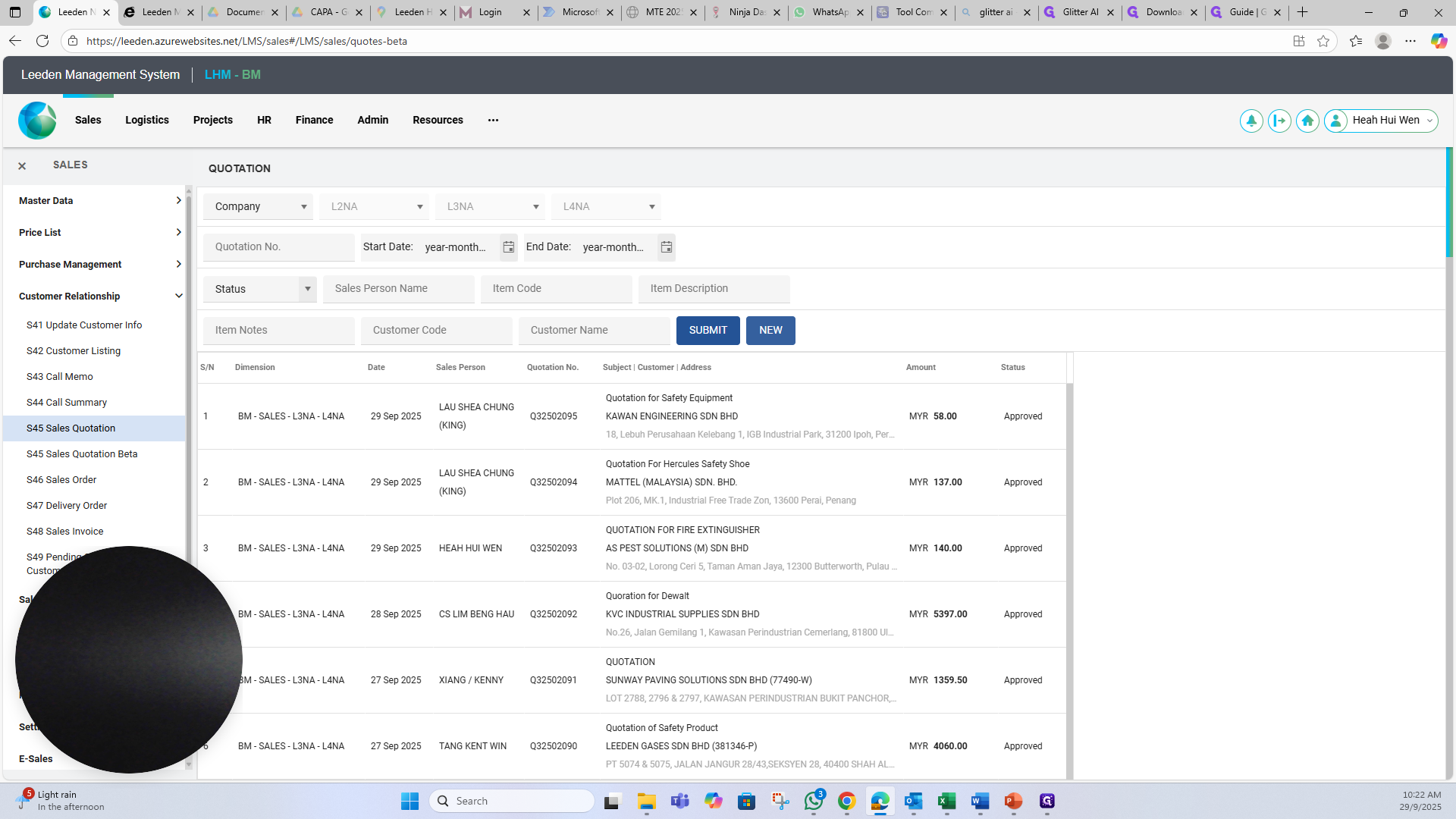Viewport: 1456px width, 819px height.
Task: Click the SUBMIT button
Action: click(x=708, y=331)
